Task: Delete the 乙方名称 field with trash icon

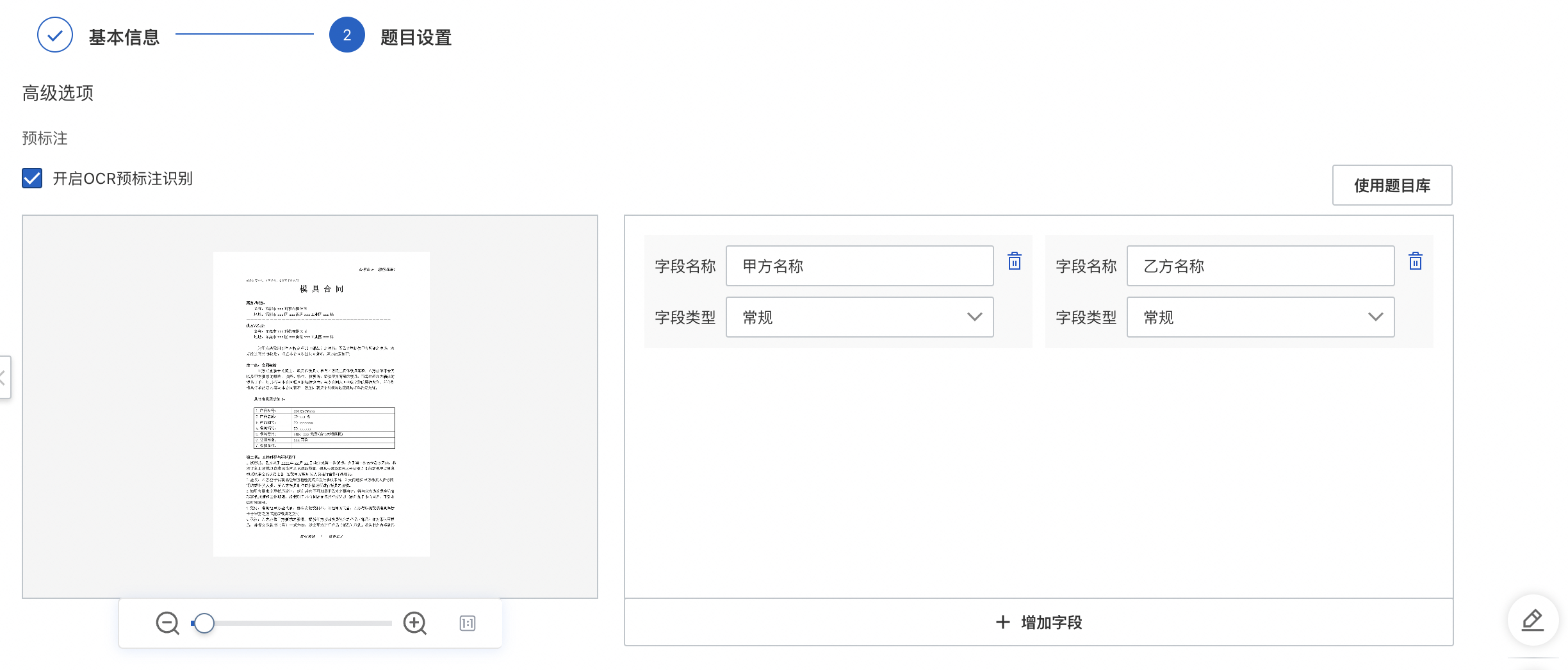Action: (1415, 261)
